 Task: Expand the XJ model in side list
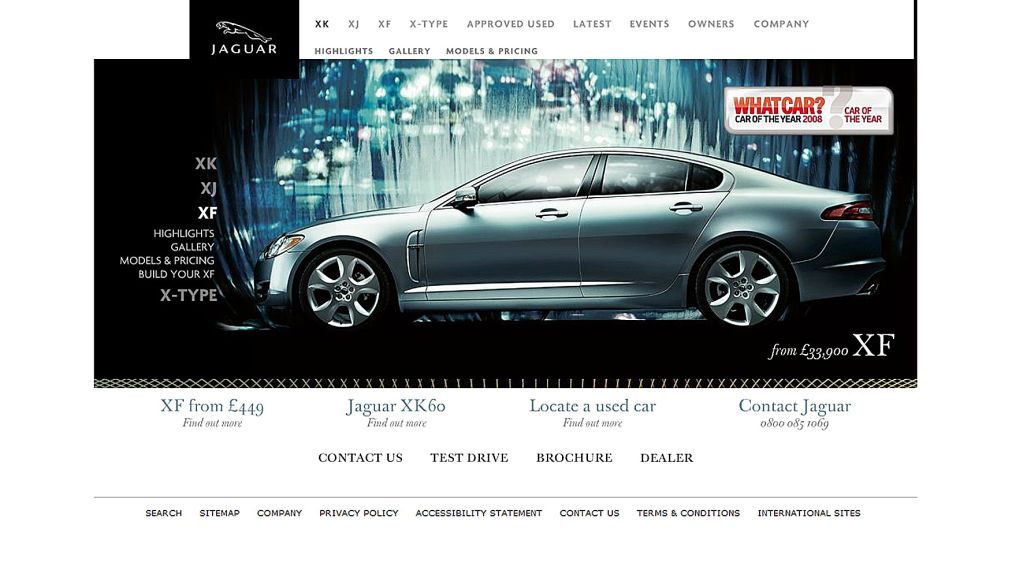[208, 188]
